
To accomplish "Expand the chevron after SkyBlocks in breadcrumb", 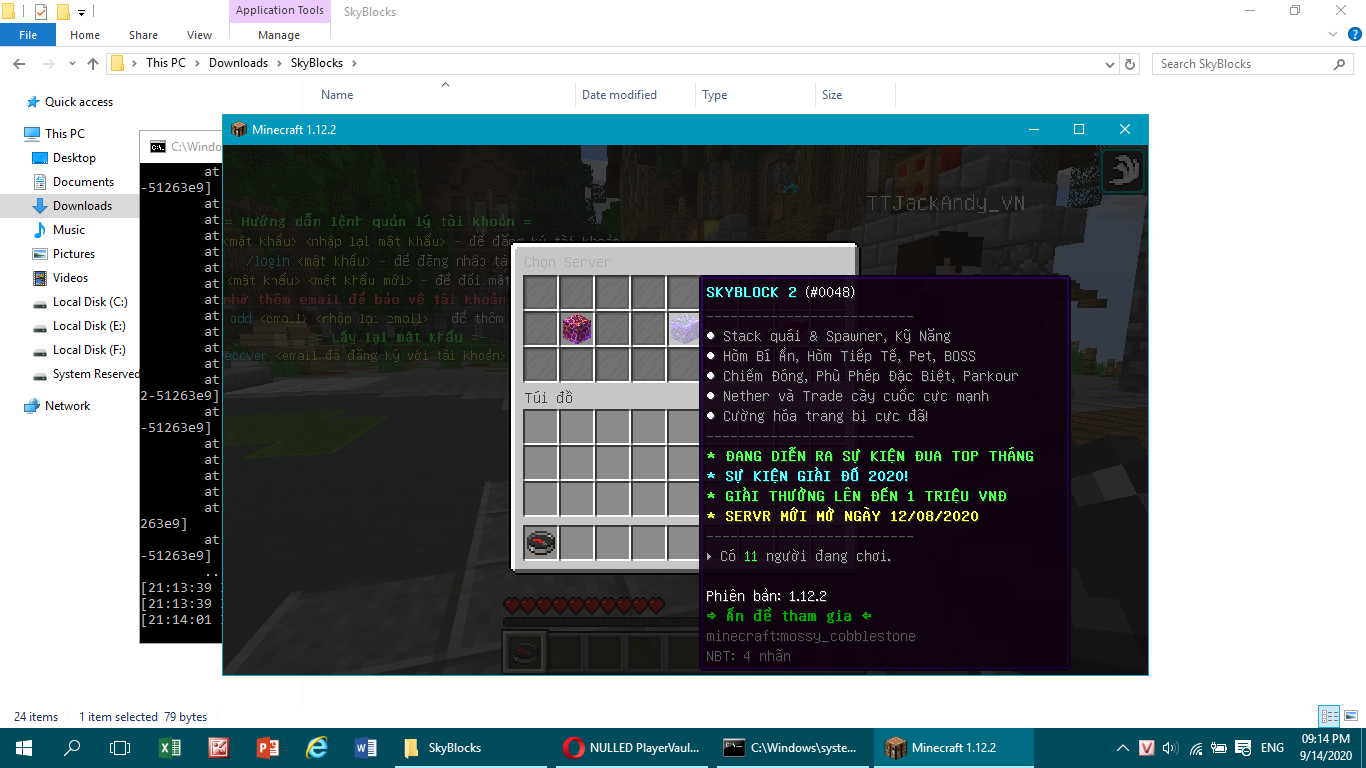I will pos(354,63).
